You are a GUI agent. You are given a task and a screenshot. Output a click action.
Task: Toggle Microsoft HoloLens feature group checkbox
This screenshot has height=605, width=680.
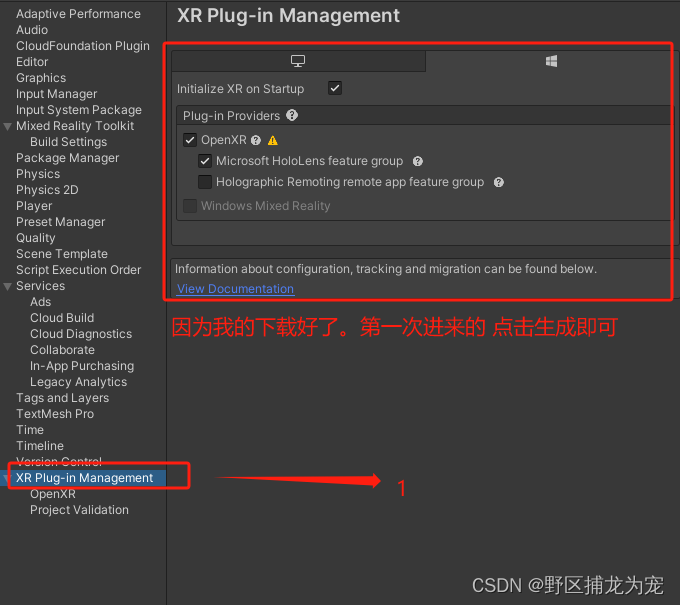click(205, 161)
